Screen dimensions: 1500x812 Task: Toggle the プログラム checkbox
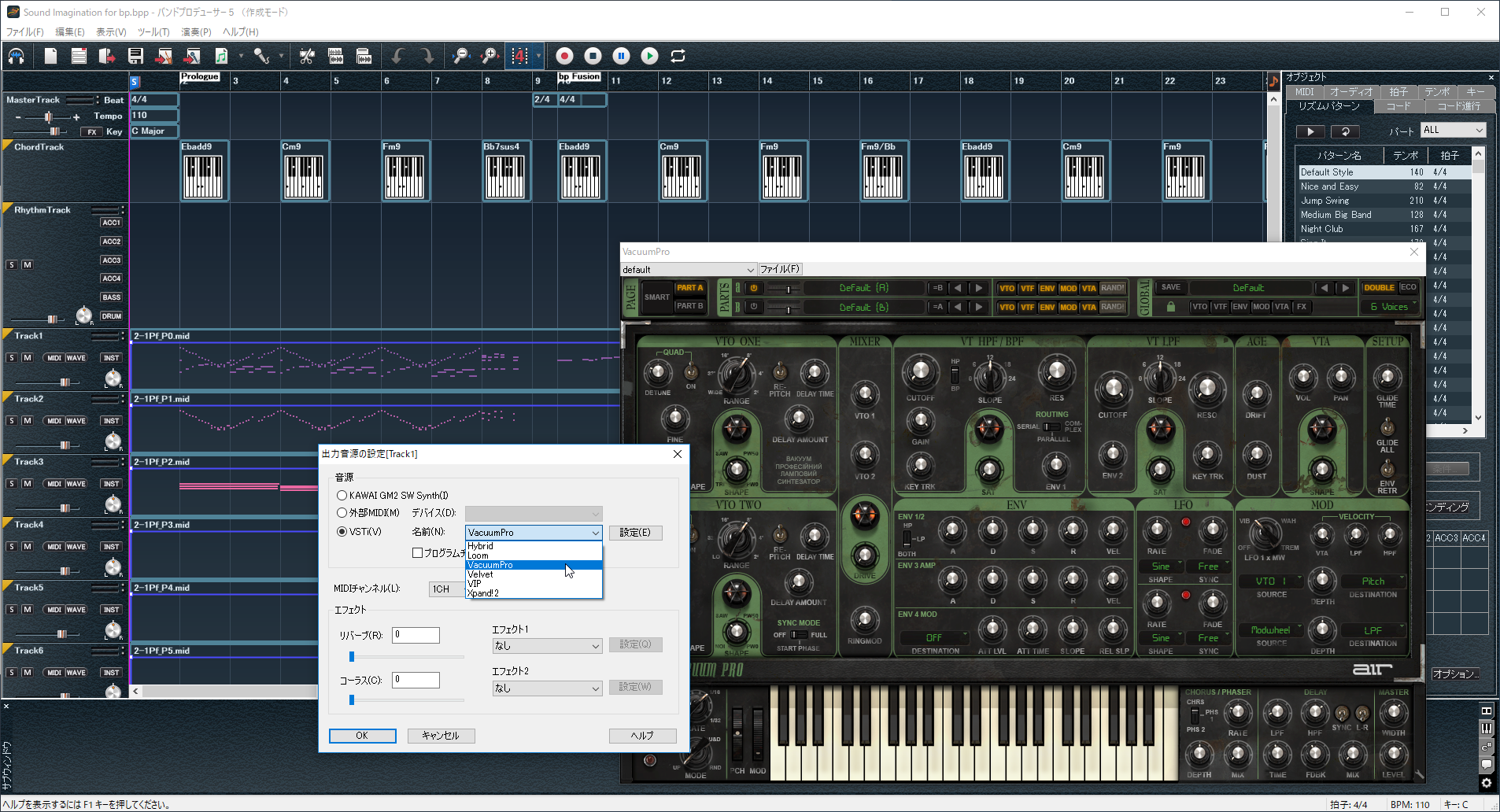pyautogui.click(x=418, y=553)
